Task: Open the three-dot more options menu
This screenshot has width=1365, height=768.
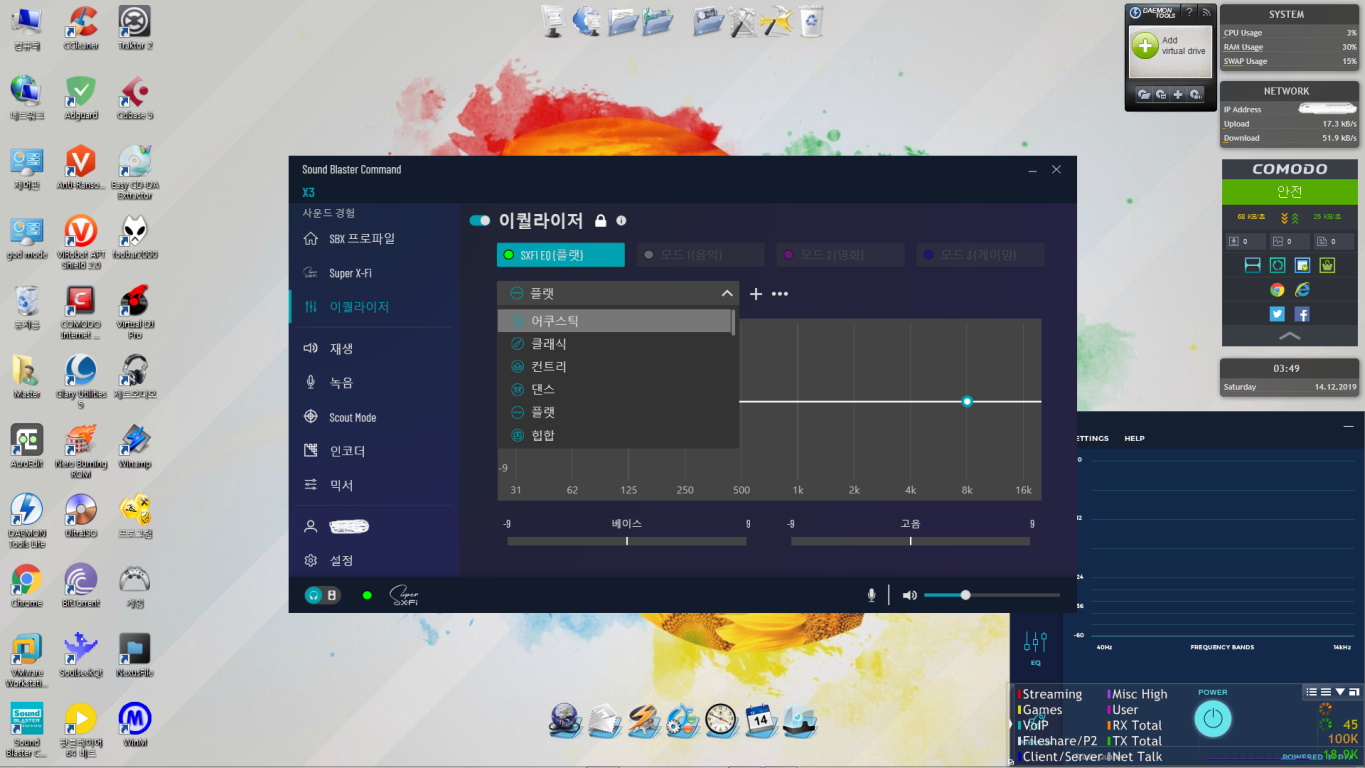Action: (x=780, y=294)
